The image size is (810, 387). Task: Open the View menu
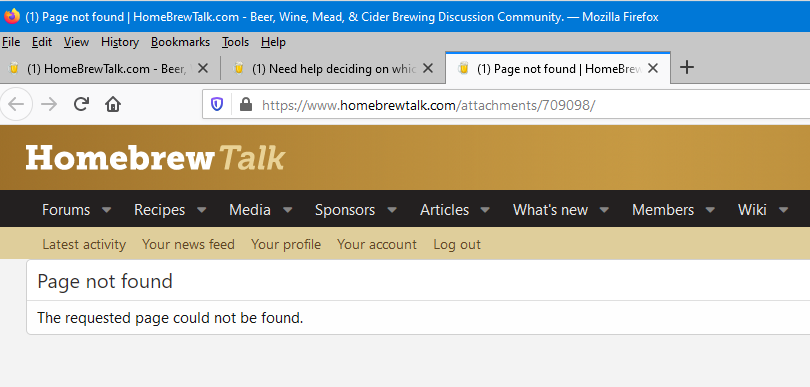[76, 42]
